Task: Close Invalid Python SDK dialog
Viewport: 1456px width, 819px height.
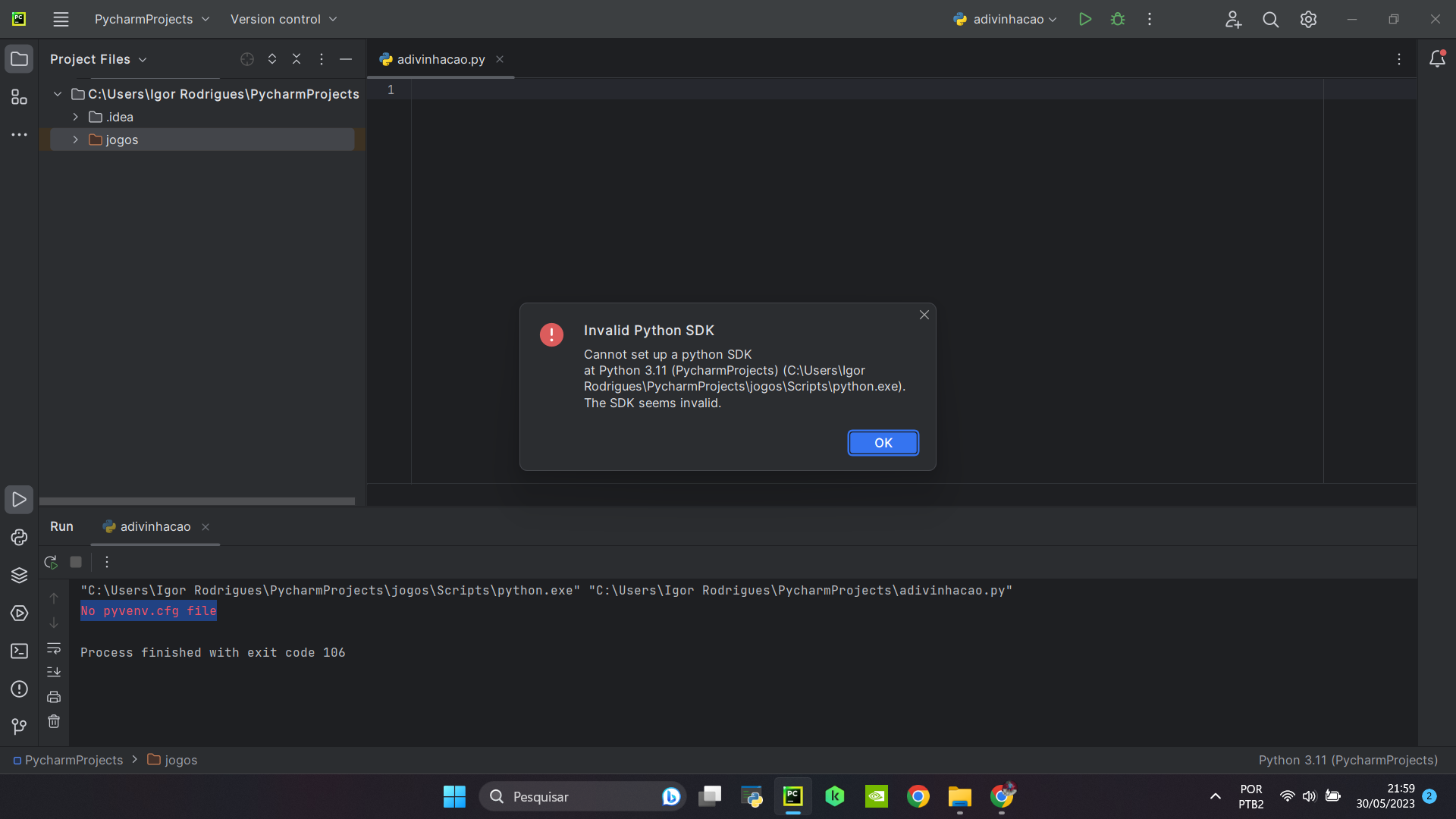Action: click(x=924, y=315)
